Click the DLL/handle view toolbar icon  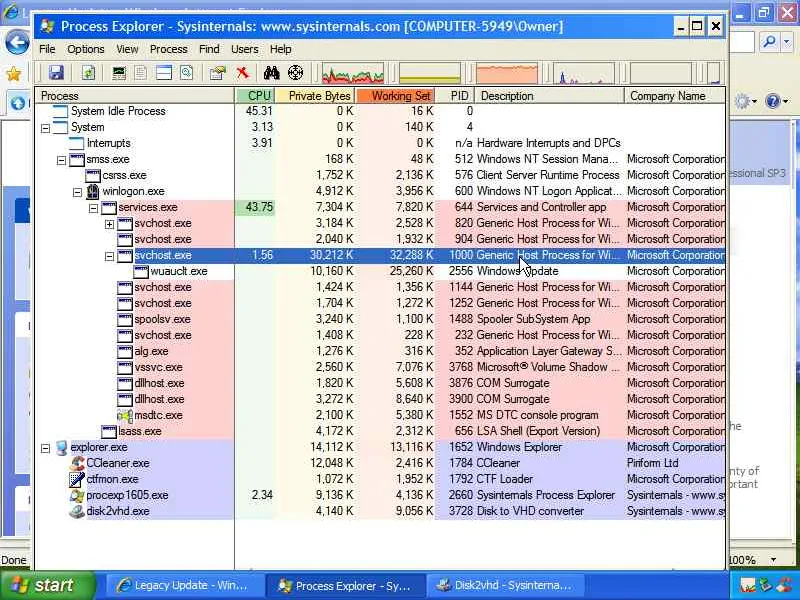click(187, 73)
